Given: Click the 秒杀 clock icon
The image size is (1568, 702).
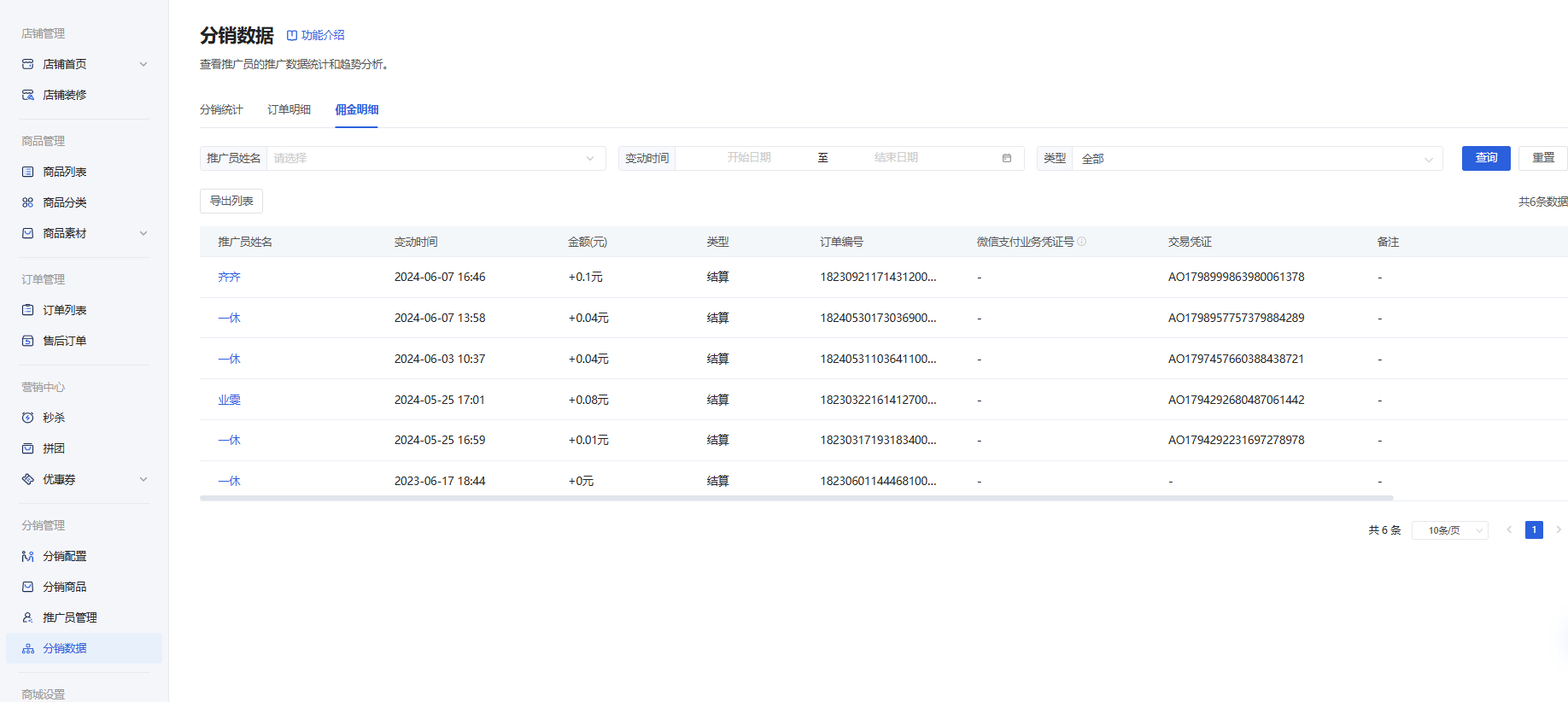Looking at the screenshot, I should point(28,418).
